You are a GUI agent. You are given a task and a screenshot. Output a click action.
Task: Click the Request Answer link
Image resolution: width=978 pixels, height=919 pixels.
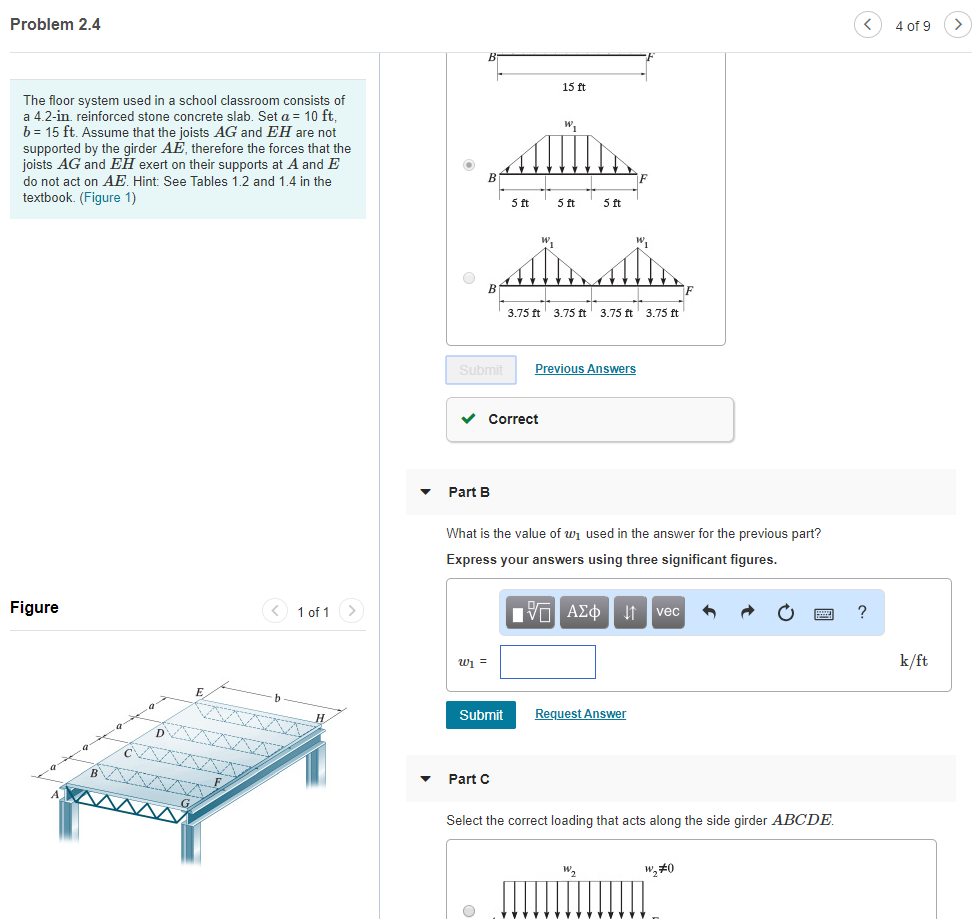[x=580, y=714]
